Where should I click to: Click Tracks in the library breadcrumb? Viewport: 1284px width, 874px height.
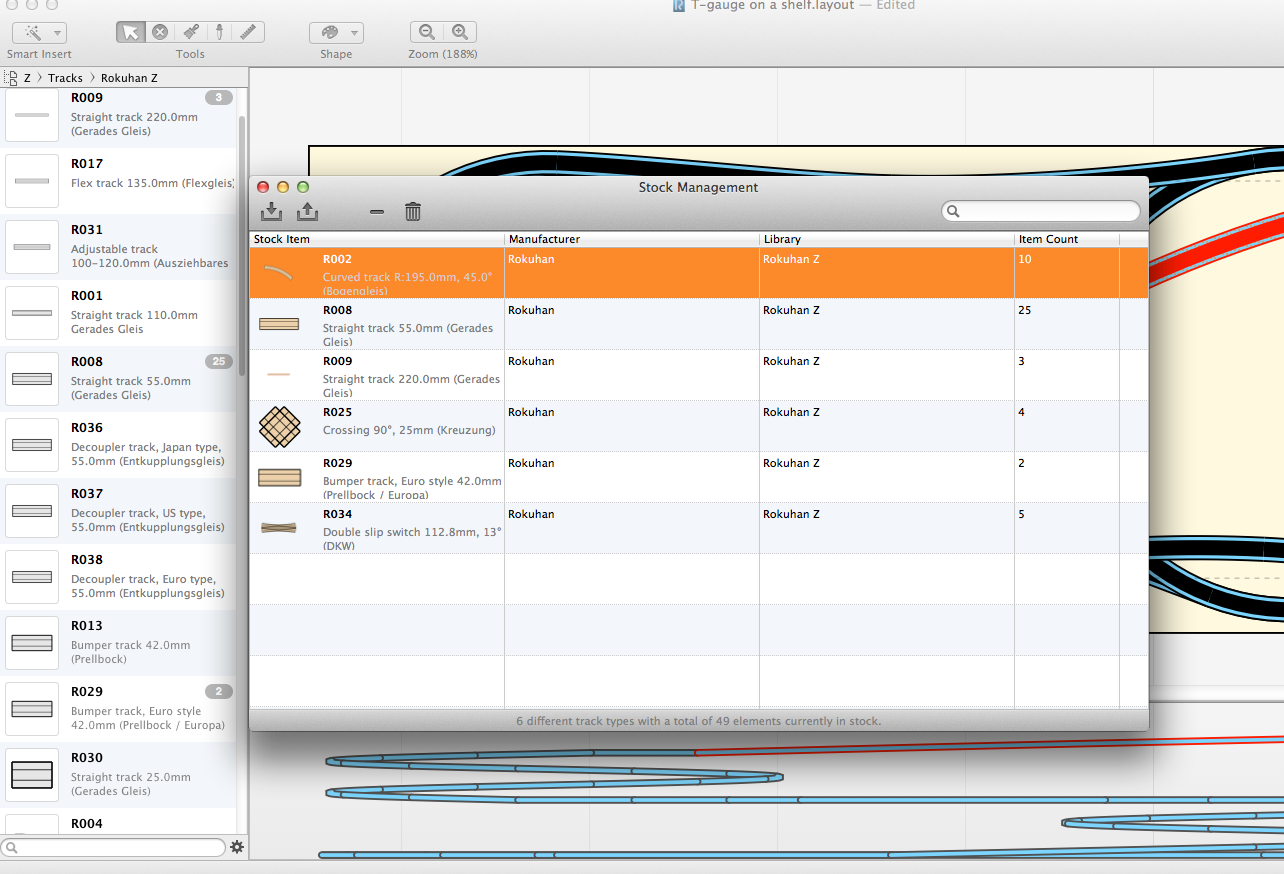[65, 78]
